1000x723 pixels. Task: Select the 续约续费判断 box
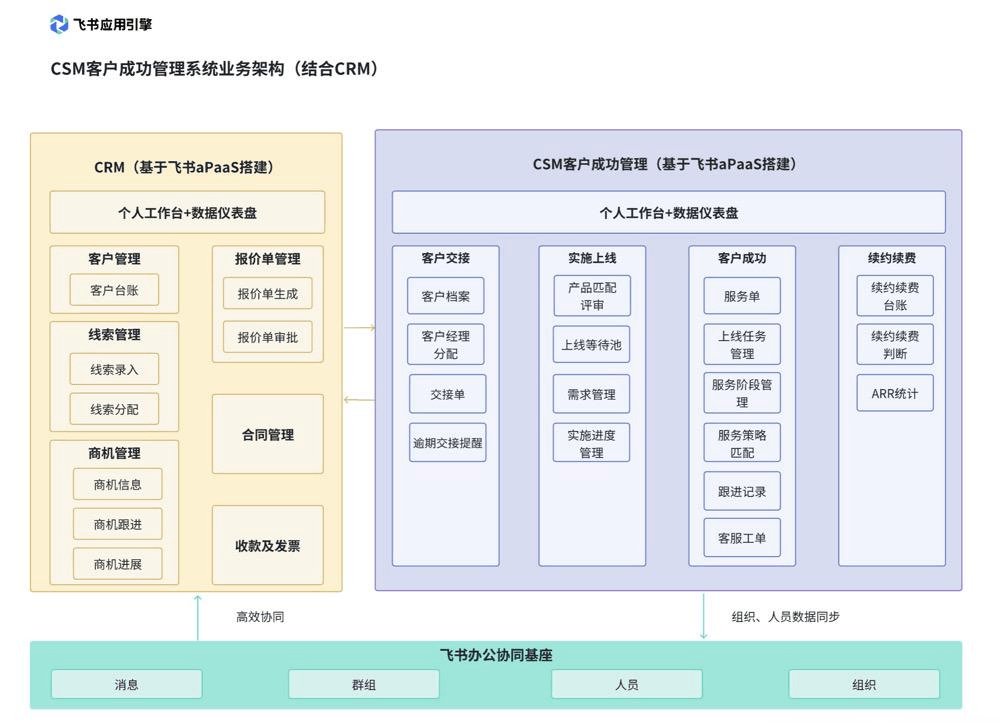(x=895, y=344)
